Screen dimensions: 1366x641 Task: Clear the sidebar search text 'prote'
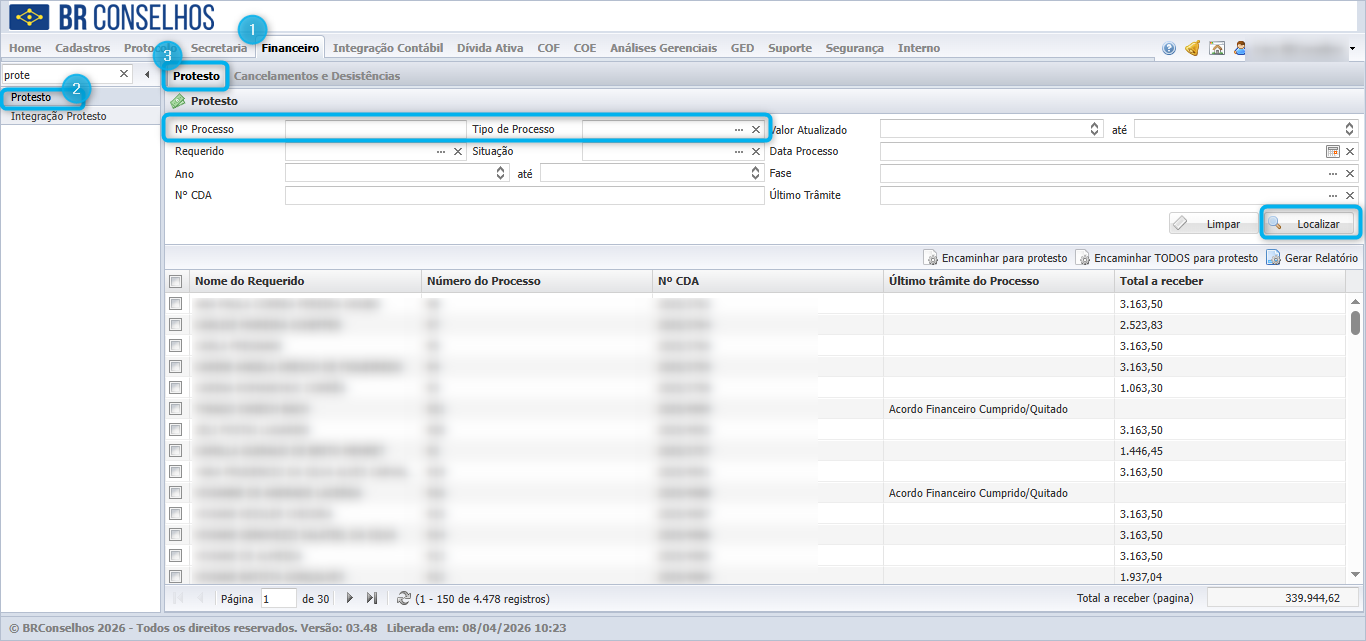[x=124, y=74]
